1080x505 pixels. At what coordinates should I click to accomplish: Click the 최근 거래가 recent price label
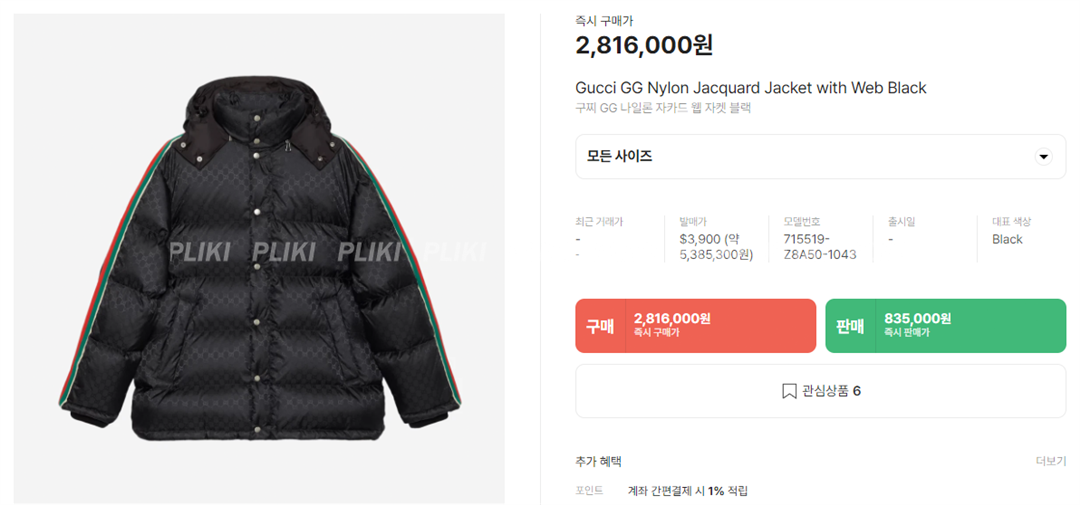[599, 222]
